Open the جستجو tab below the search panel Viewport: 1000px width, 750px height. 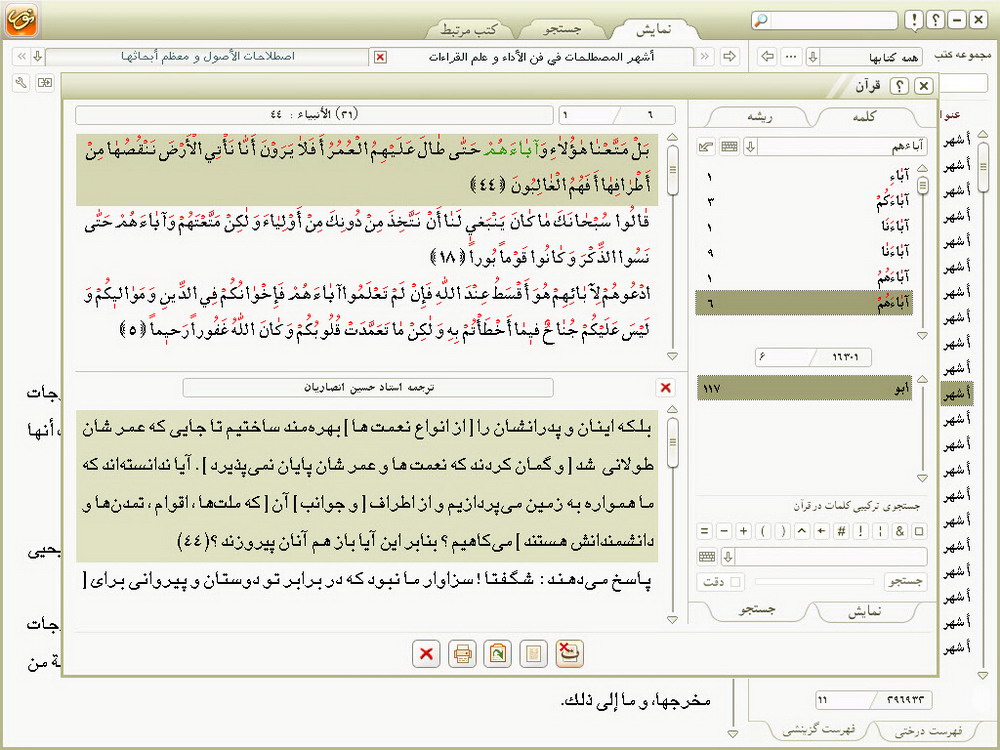[x=757, y=610]
